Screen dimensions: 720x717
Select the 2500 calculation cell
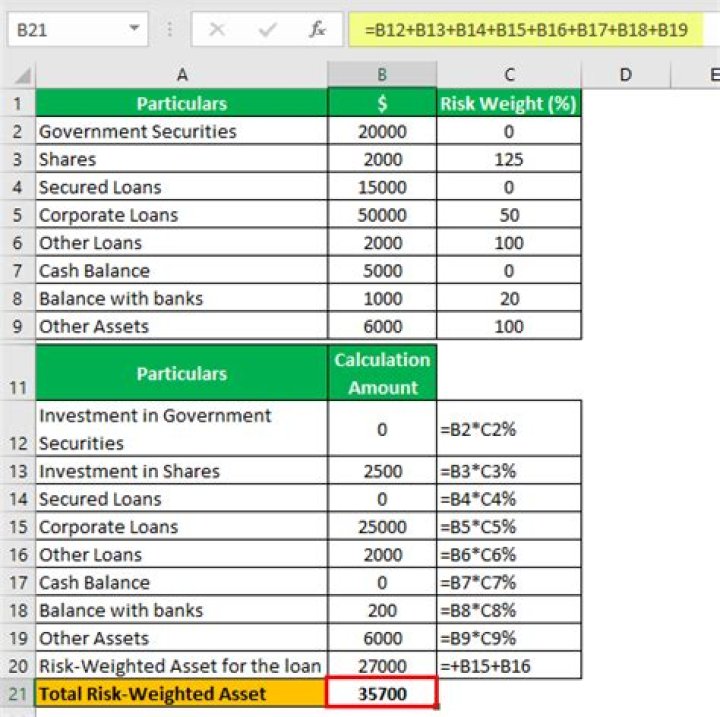tap(382, 471)
